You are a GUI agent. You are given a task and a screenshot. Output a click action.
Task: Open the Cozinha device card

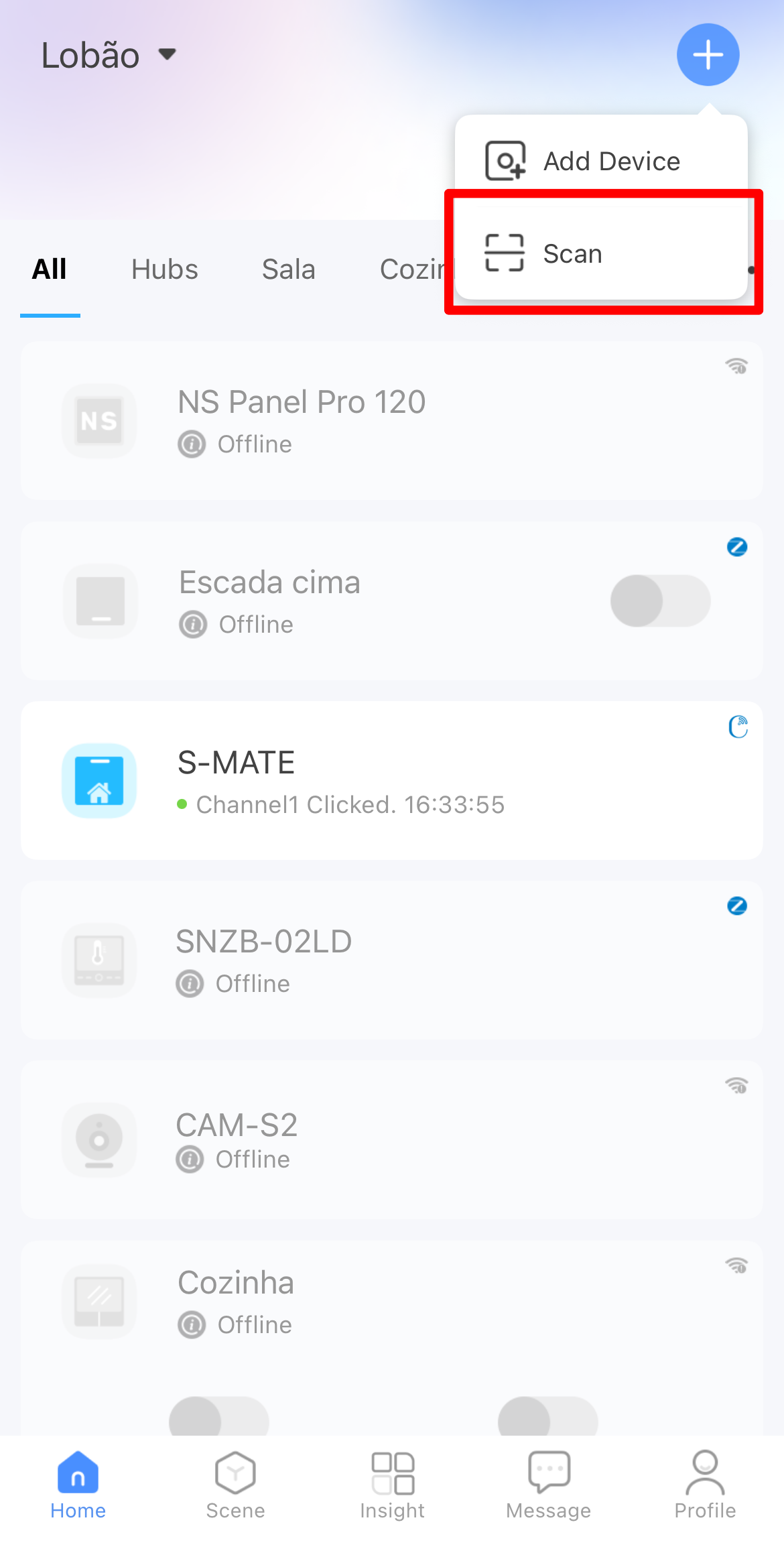point(392,1338)
